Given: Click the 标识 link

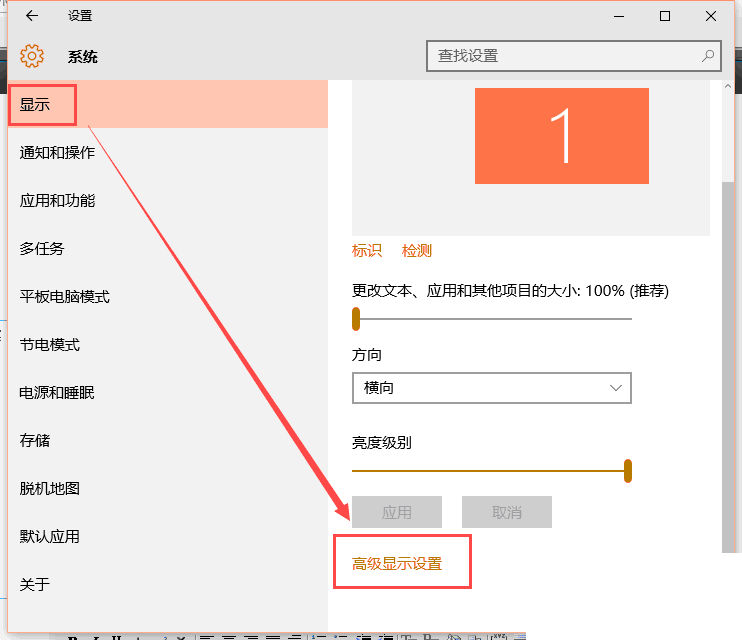Looking at the screenshot, I should coord(367,250).
